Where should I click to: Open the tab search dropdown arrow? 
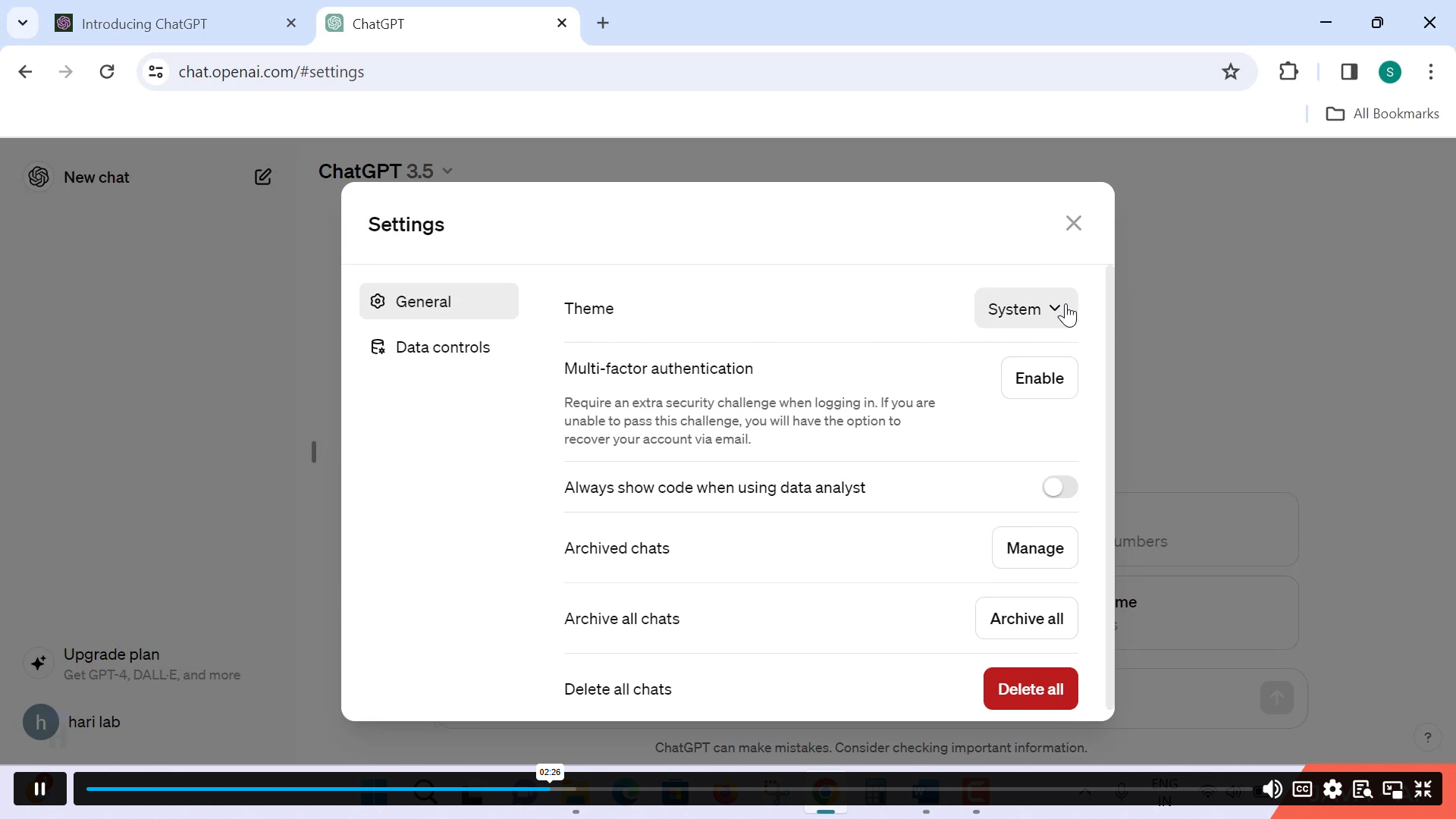23,23
